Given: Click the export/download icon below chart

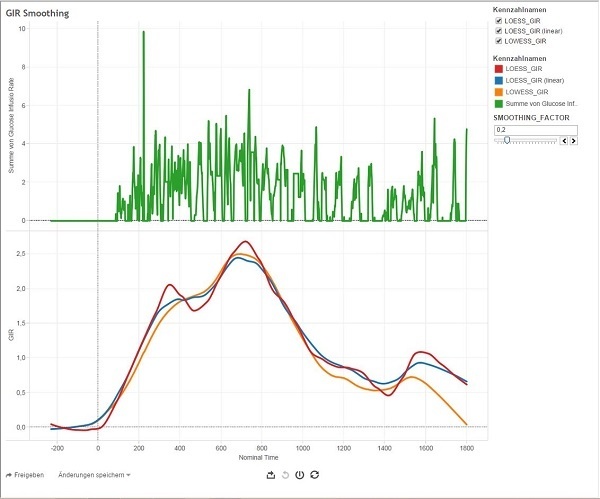Looking at the screenshot, I should (x=271, y=475).
